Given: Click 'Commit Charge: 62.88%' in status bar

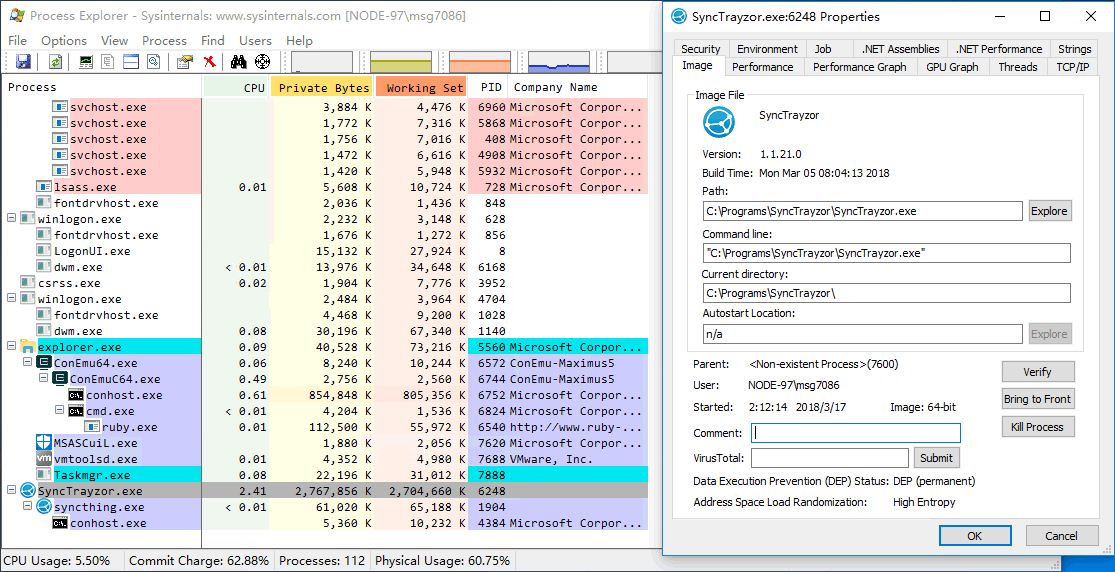Looking at the screenshot, I should tap(199, 561).
